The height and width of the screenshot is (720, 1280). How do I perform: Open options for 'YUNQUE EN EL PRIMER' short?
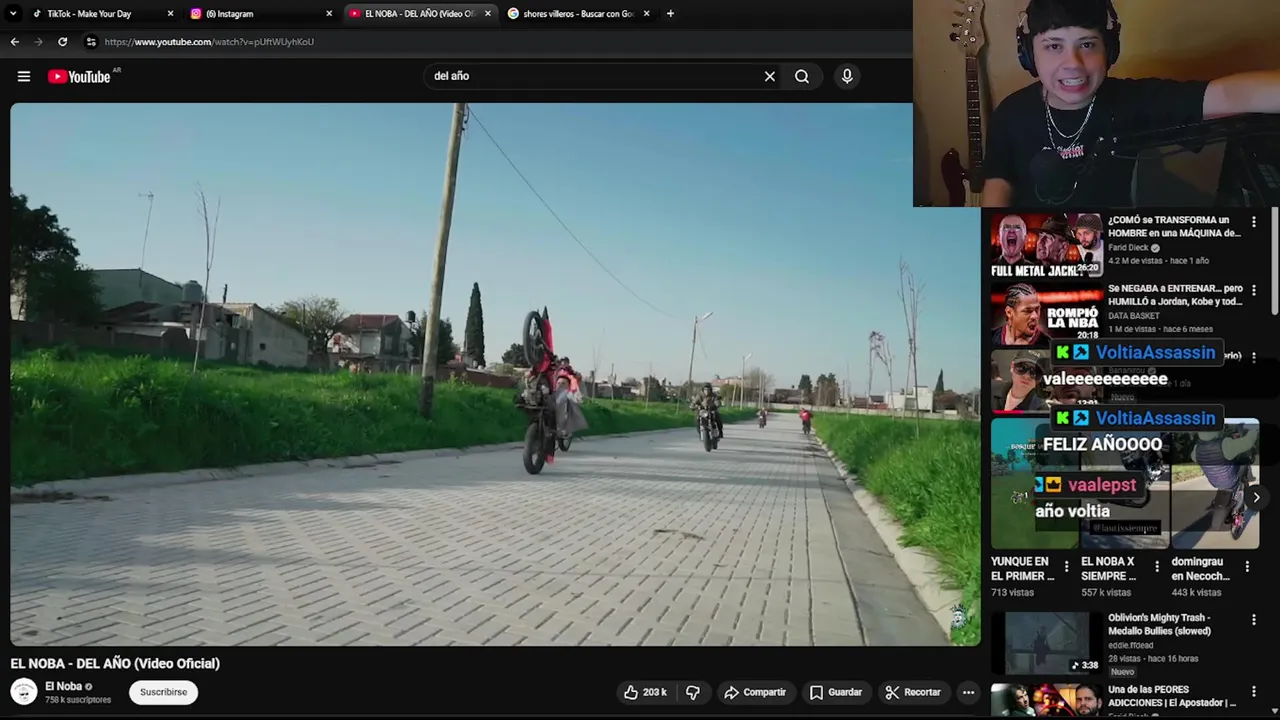click(1066, 567)
